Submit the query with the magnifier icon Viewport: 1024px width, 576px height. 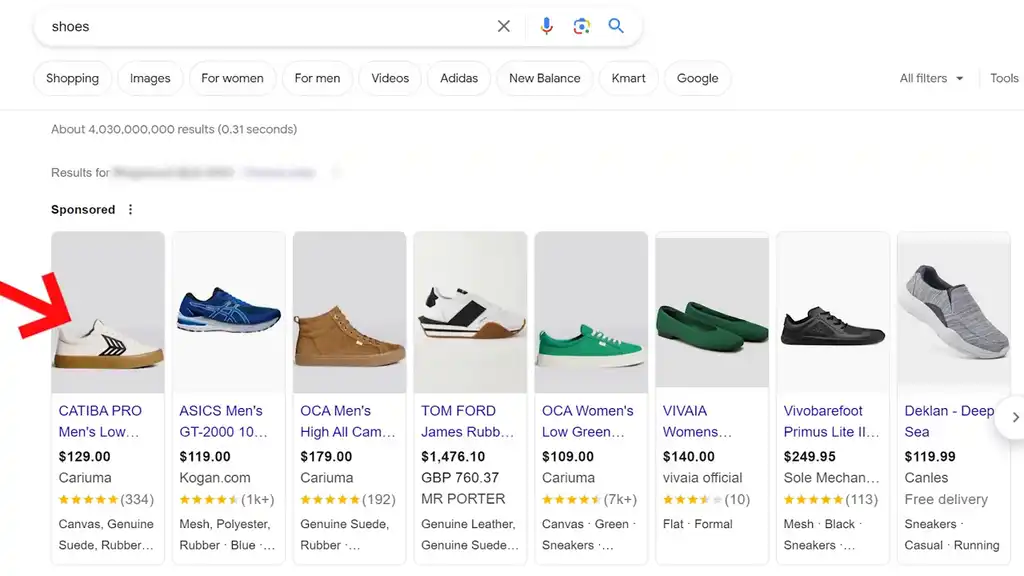[x=616, y=26]
